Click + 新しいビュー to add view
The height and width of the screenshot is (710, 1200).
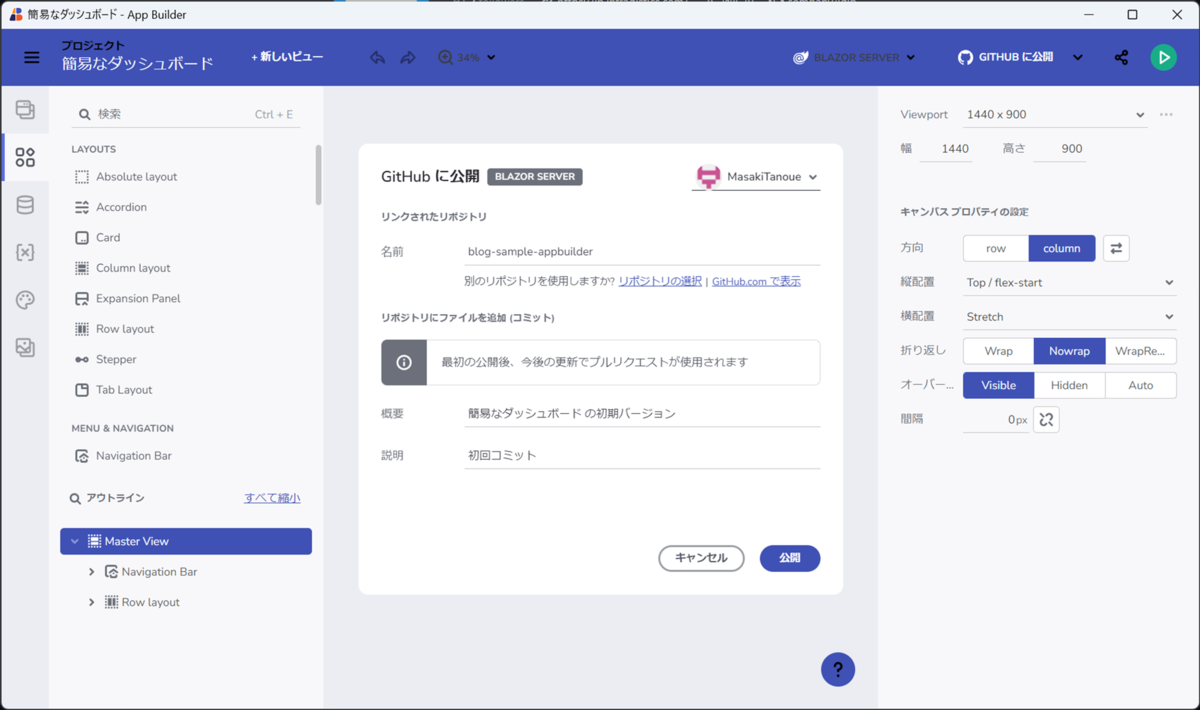[x=287, y=58]
